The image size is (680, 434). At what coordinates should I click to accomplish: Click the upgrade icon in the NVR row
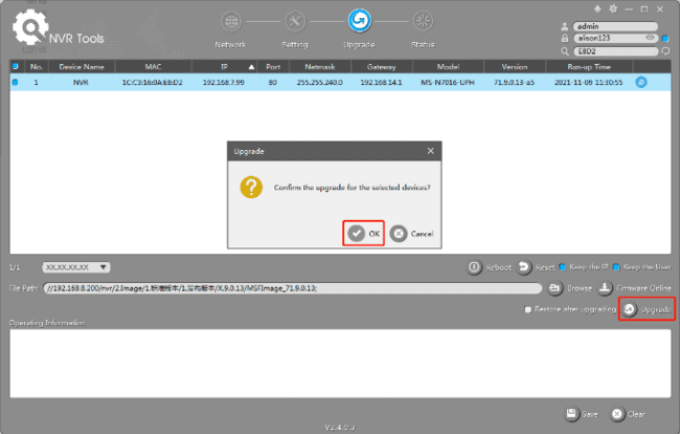point(640,81)
